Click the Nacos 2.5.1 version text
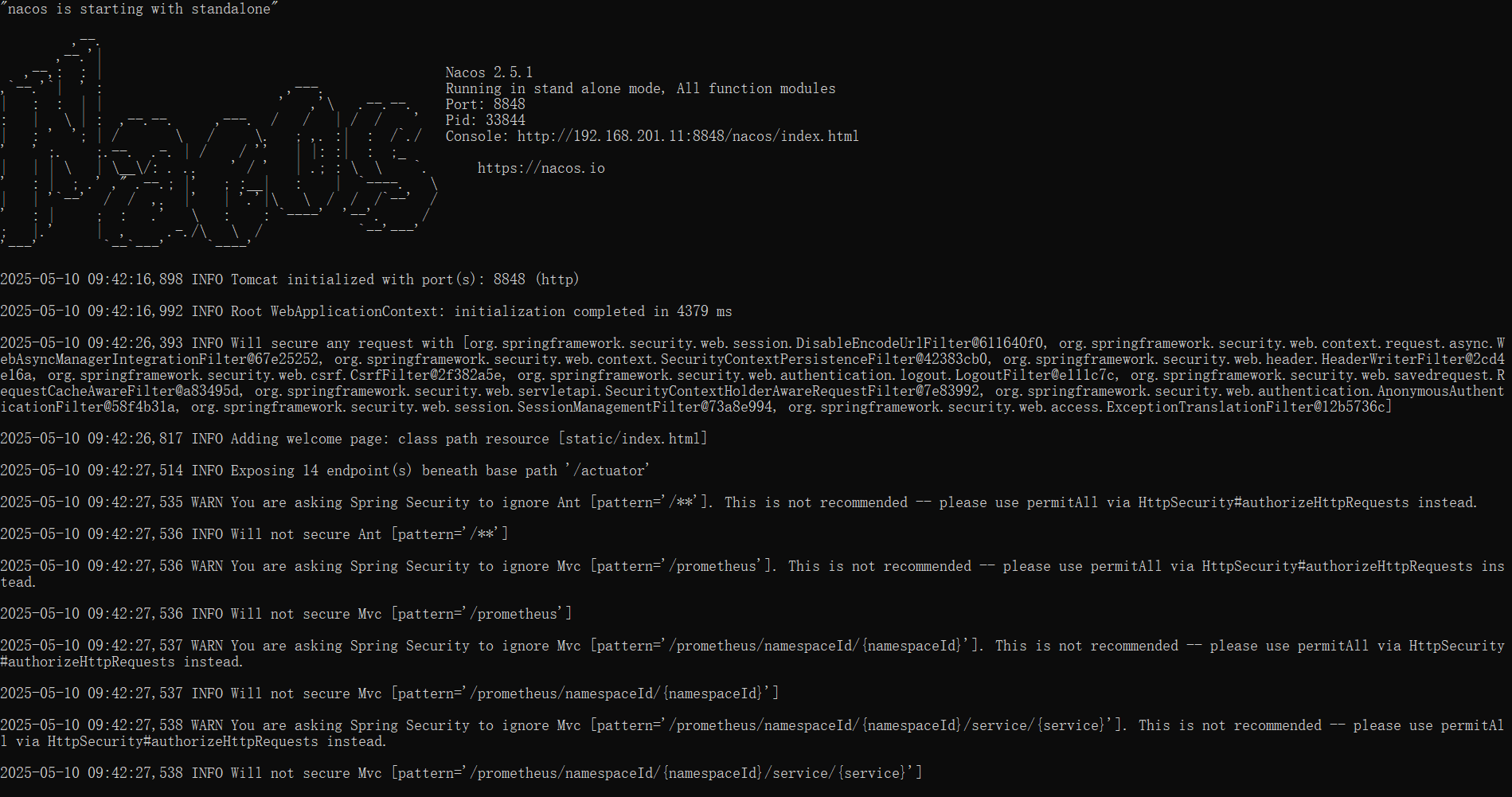1512x797 pixels. [x=489, y=72]
